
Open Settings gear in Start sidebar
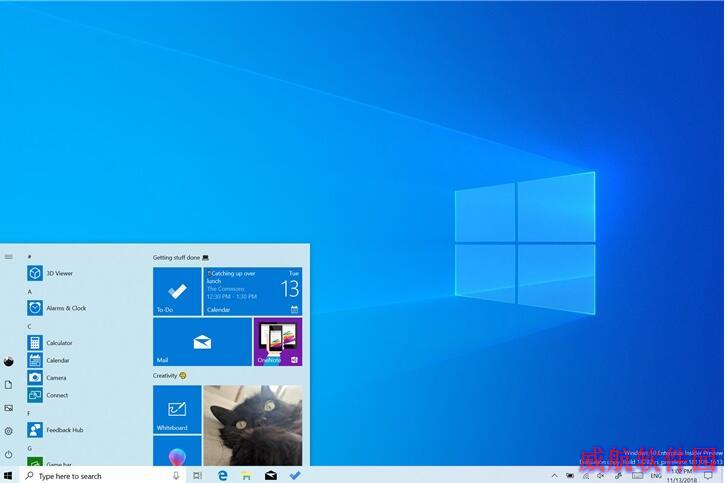point(8,431)
